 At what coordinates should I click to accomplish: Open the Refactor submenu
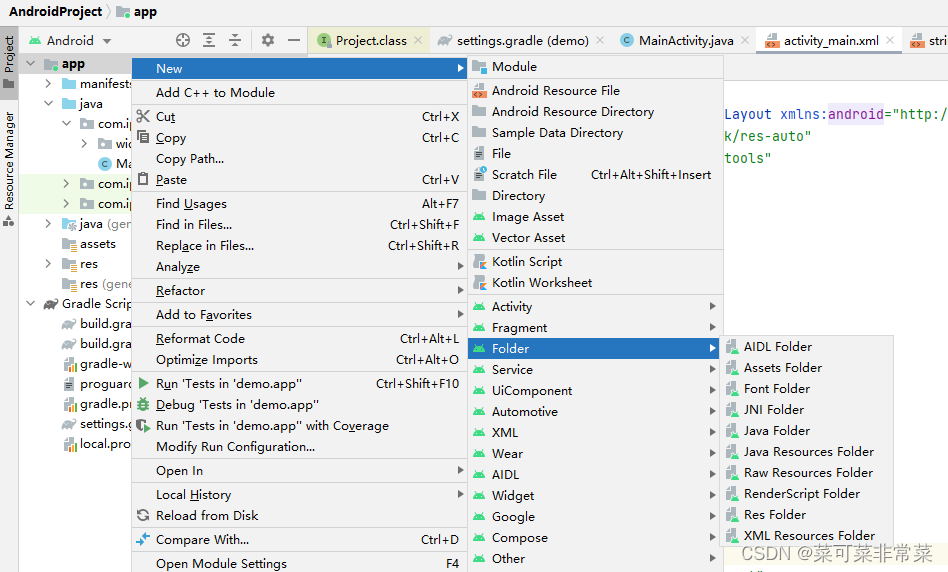coord(299,291)
